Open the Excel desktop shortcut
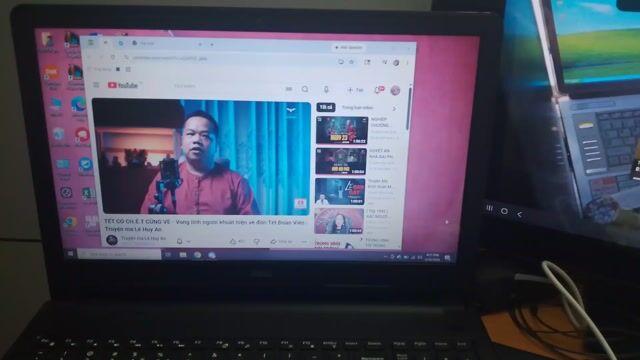640x360 pixels. click(89, 194)
